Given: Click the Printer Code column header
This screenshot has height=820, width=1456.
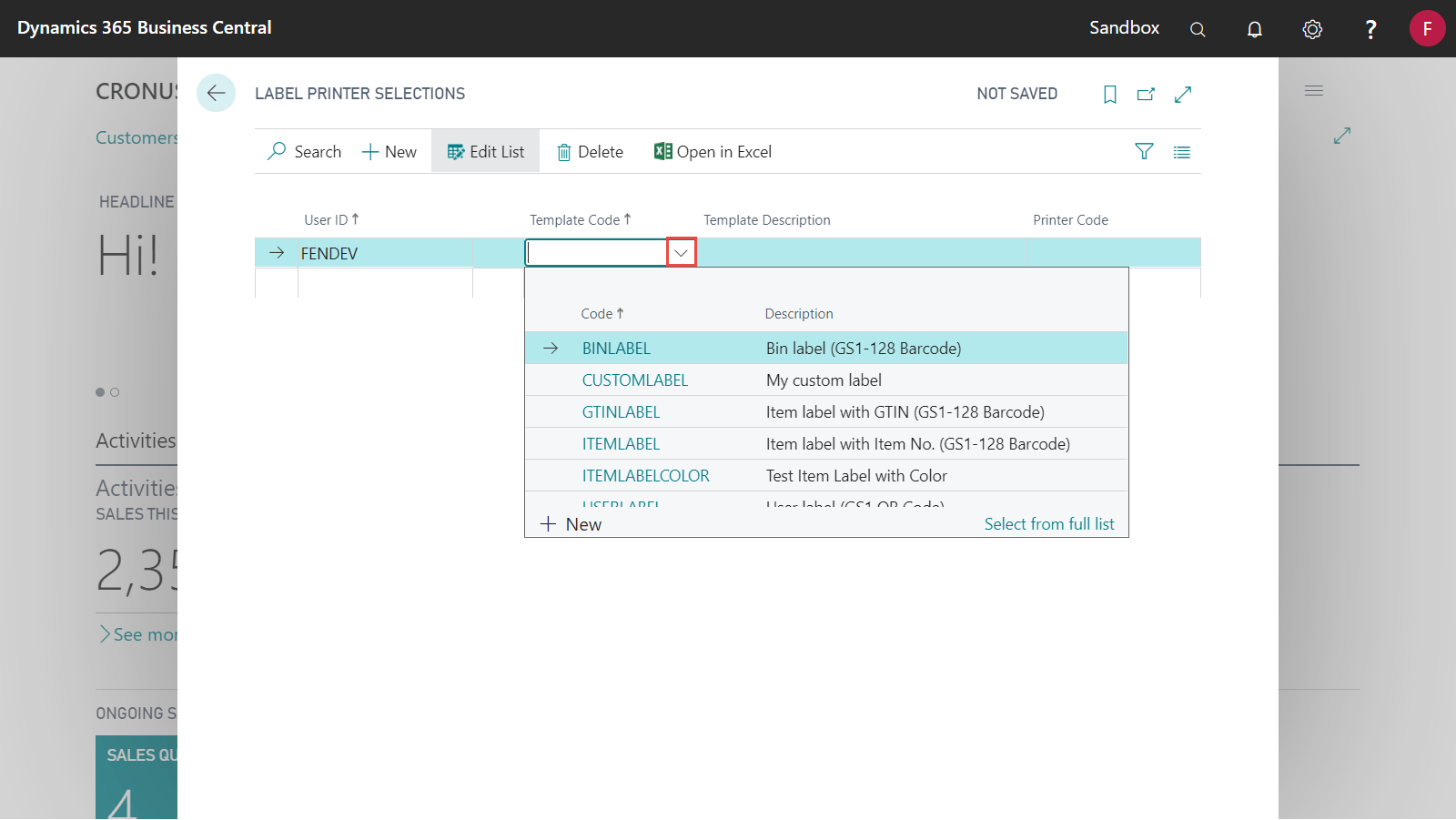Looking at the screenshot, I should click(x=1070, y=220).
